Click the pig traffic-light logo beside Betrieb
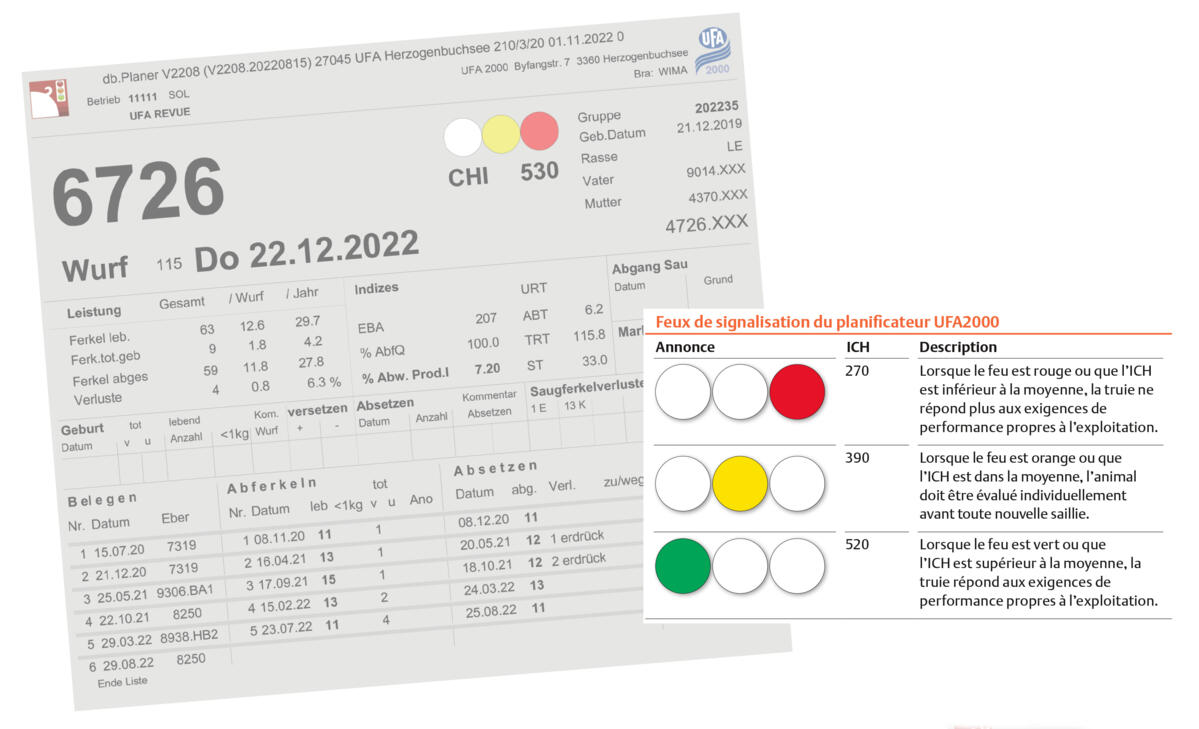Image resolution: width=1199 pixels, height=729 pixels. [x=50, y=98]
